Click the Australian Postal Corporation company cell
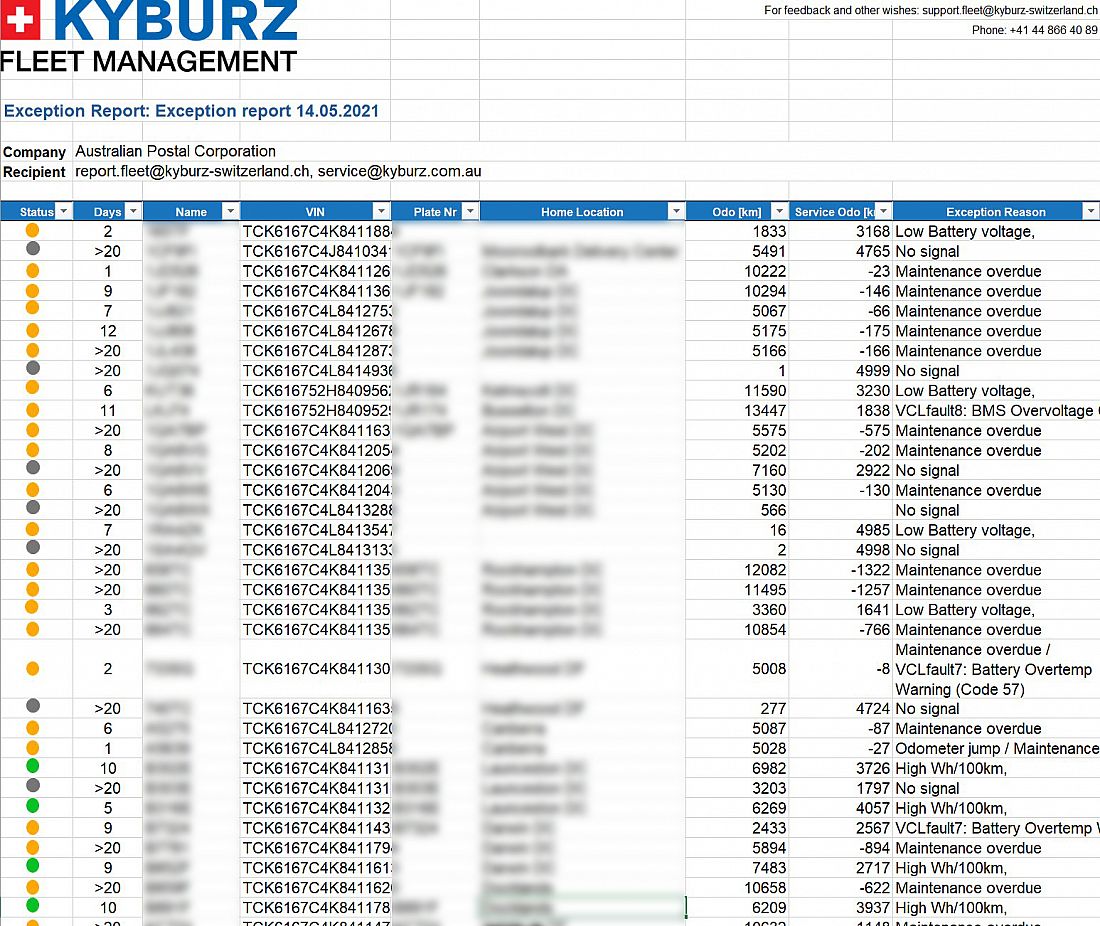This screenshot has height=926, width=1100. (x=176, y=152)
